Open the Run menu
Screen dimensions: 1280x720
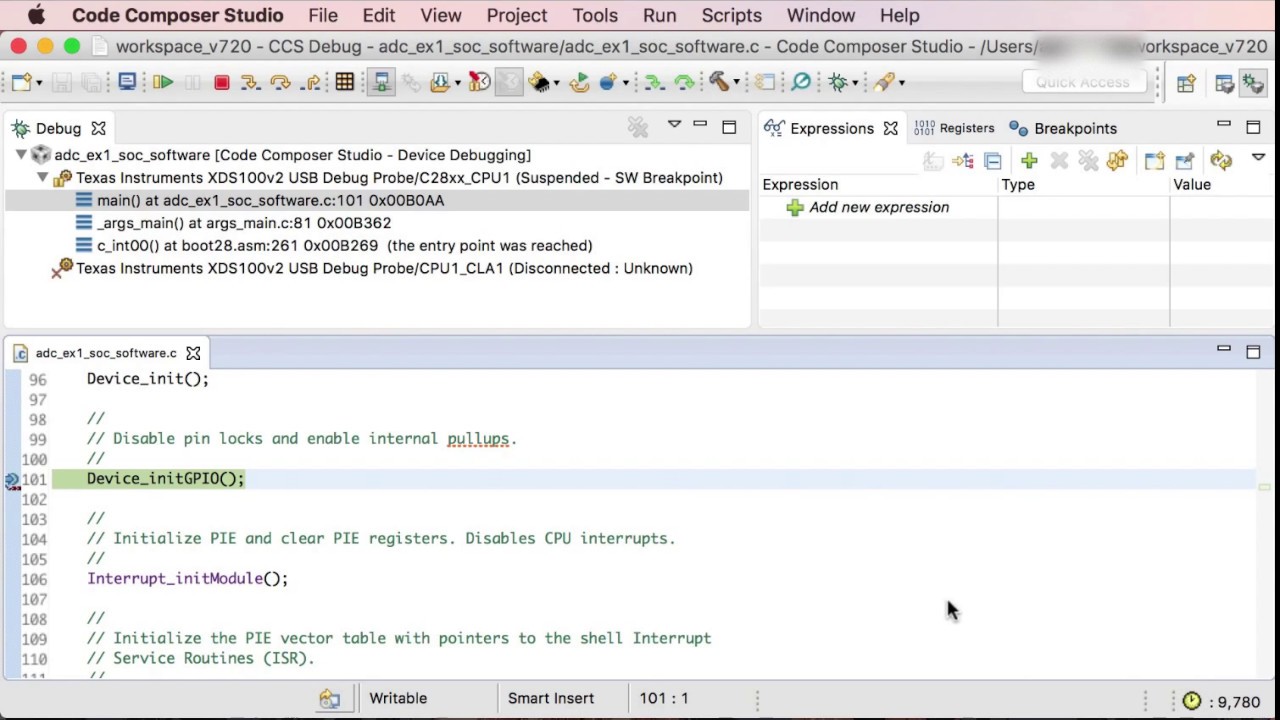point(660,15)
